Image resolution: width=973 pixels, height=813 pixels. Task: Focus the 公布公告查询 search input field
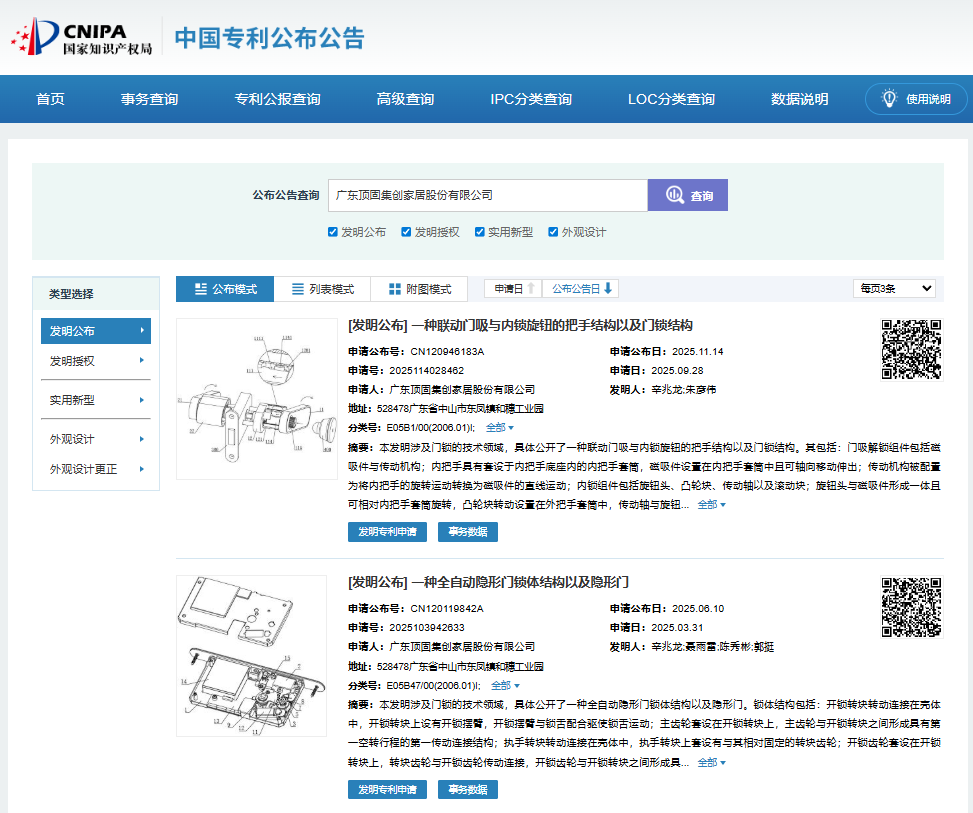tap(488, 195)
